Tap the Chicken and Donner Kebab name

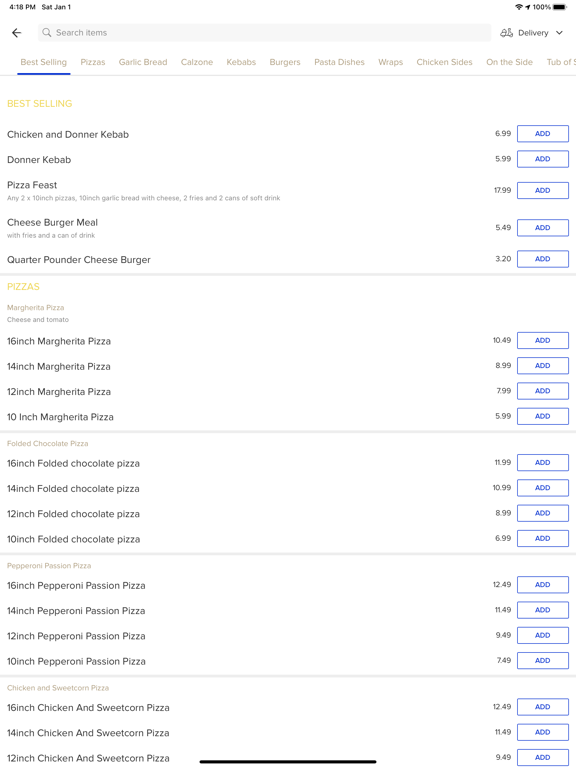68,135
